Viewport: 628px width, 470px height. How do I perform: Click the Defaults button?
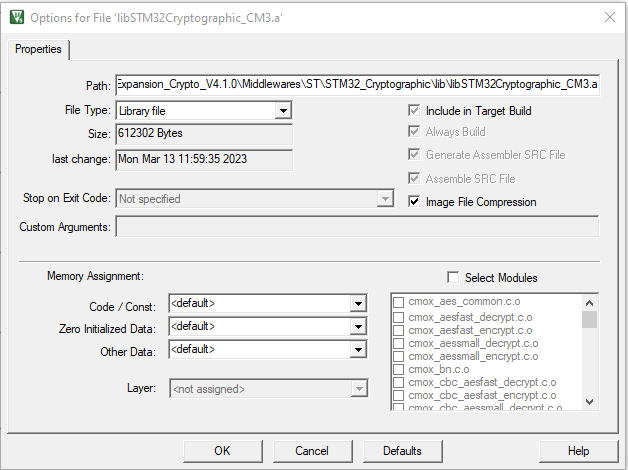click(403, 451)
